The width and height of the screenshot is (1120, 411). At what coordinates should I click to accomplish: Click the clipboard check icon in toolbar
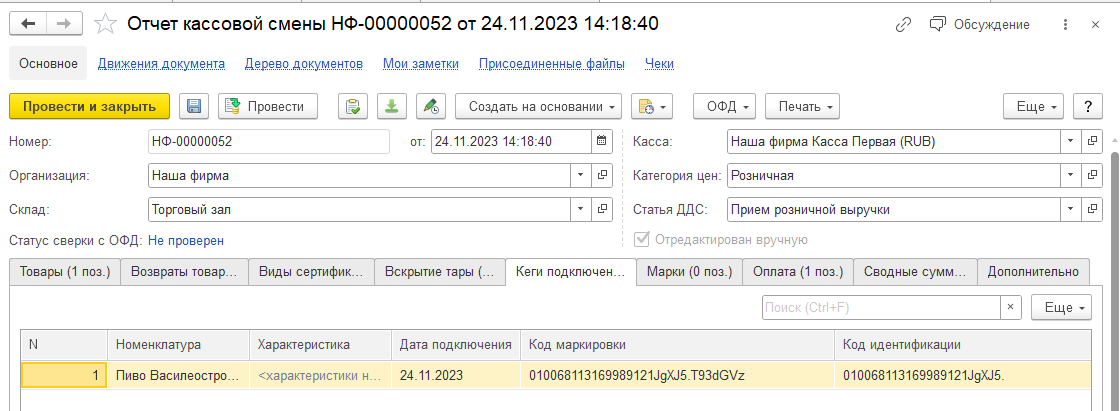coord(353,106)
